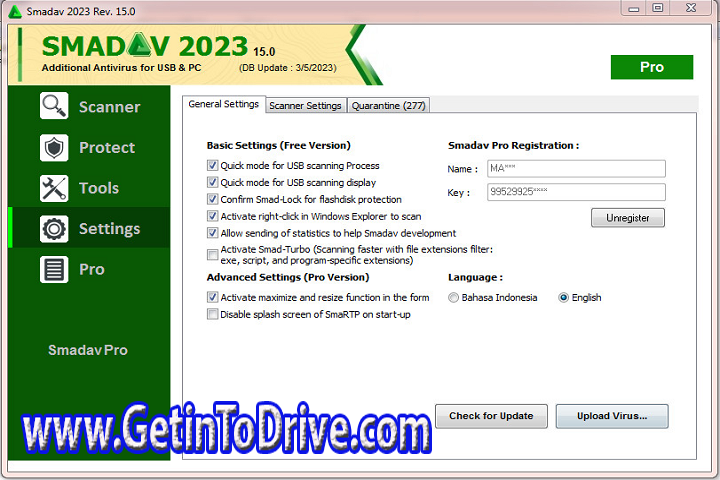This screenshot has height=480, width=720.
Task: Select the Protect shield icon
Action: [54, 147]
